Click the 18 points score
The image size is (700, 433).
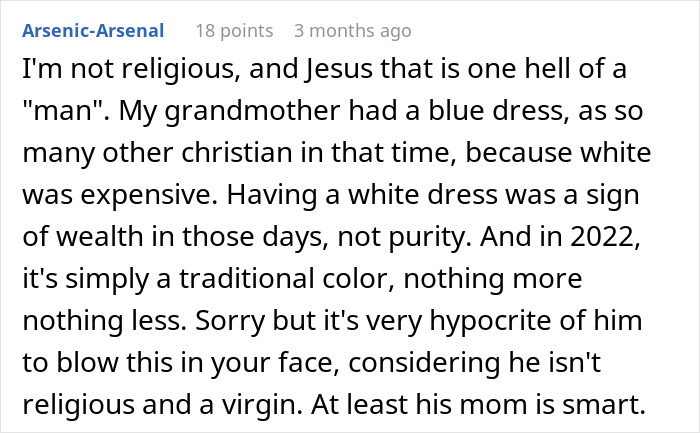234,31
